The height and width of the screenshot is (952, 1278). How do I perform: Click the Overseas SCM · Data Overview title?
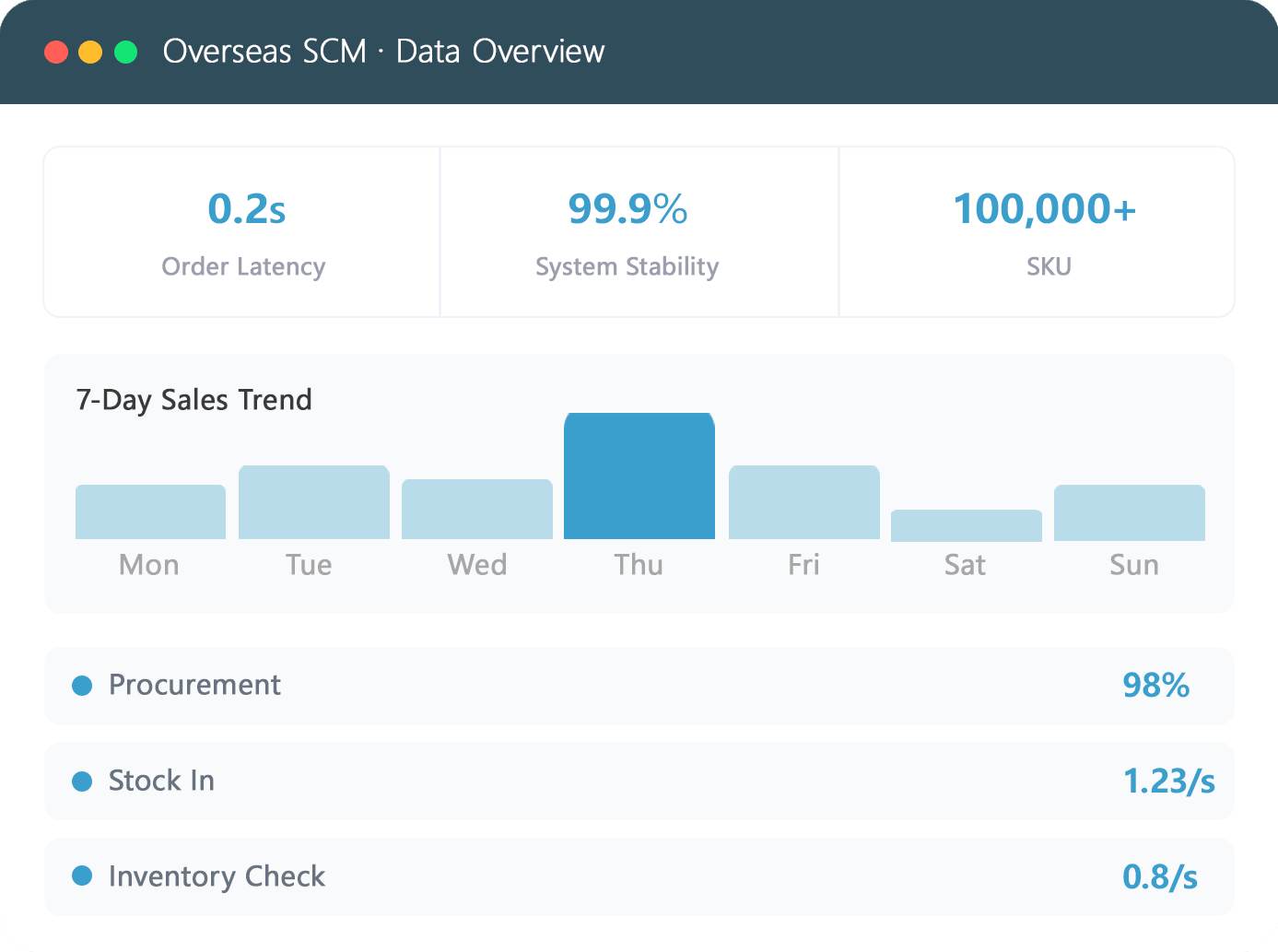[x=383, y=52]
